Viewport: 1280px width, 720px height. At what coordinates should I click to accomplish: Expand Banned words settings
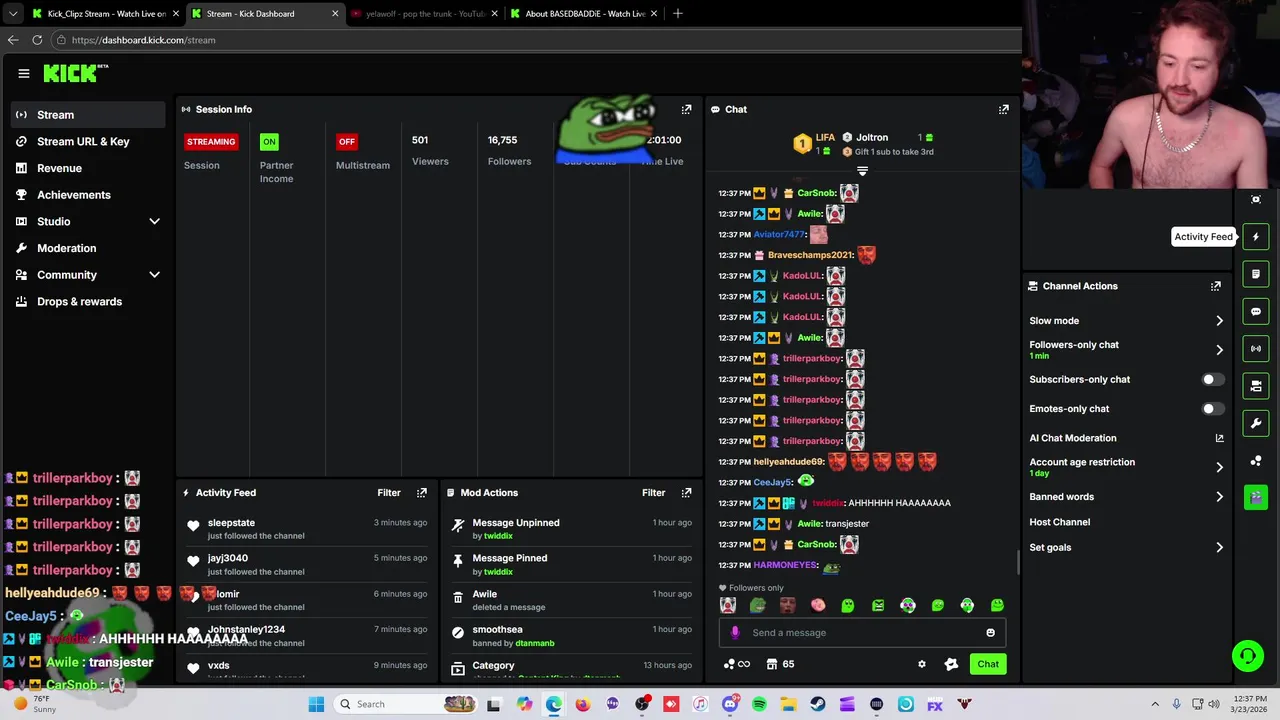coord(1219,497)
